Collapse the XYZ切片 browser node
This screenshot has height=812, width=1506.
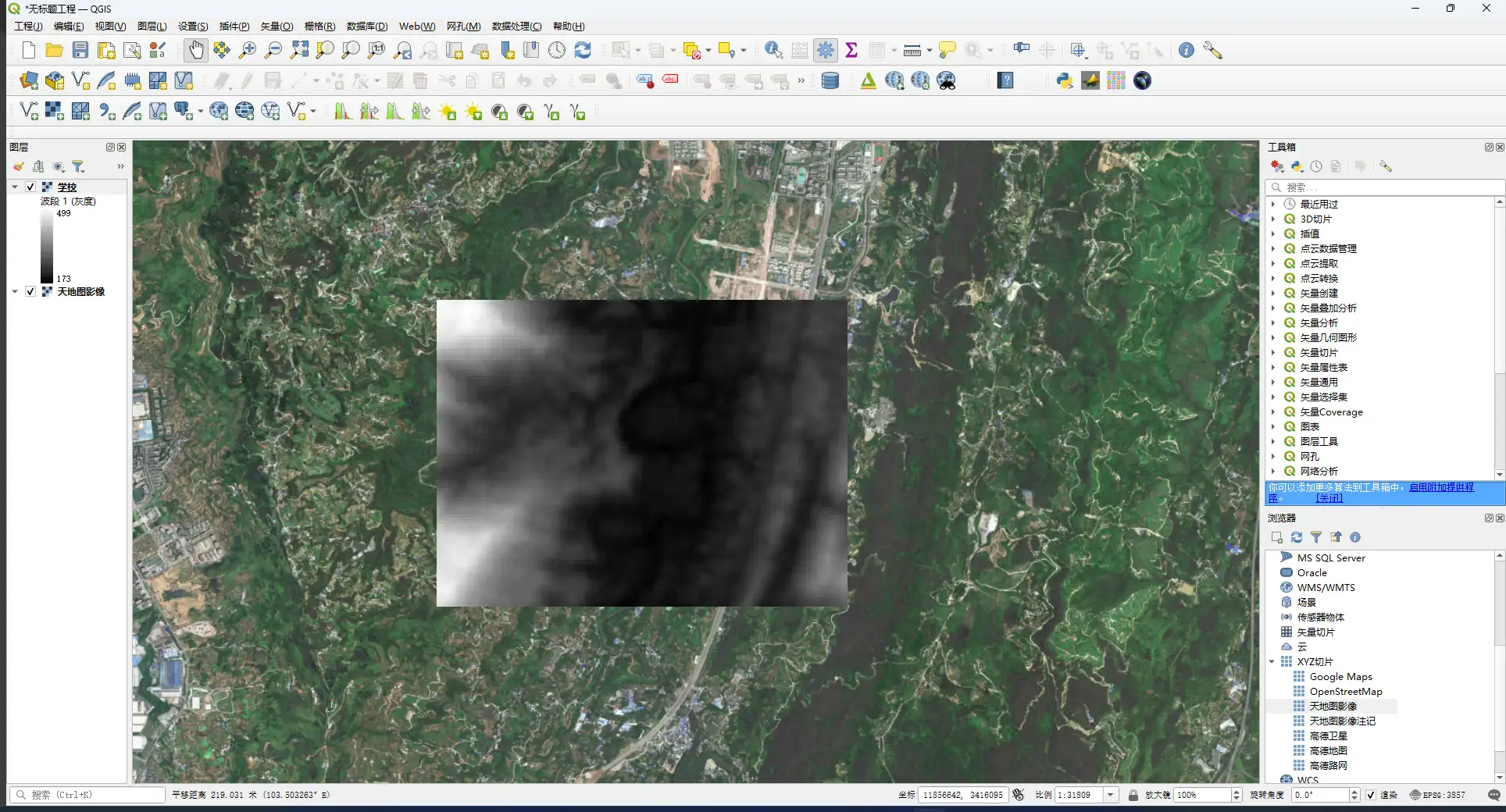(1272, 662)
